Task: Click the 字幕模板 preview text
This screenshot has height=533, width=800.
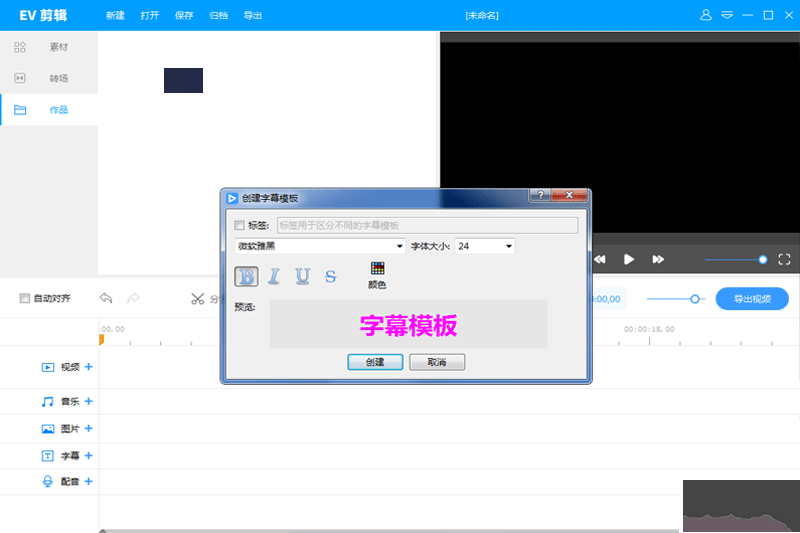Action: coord(408,325)
